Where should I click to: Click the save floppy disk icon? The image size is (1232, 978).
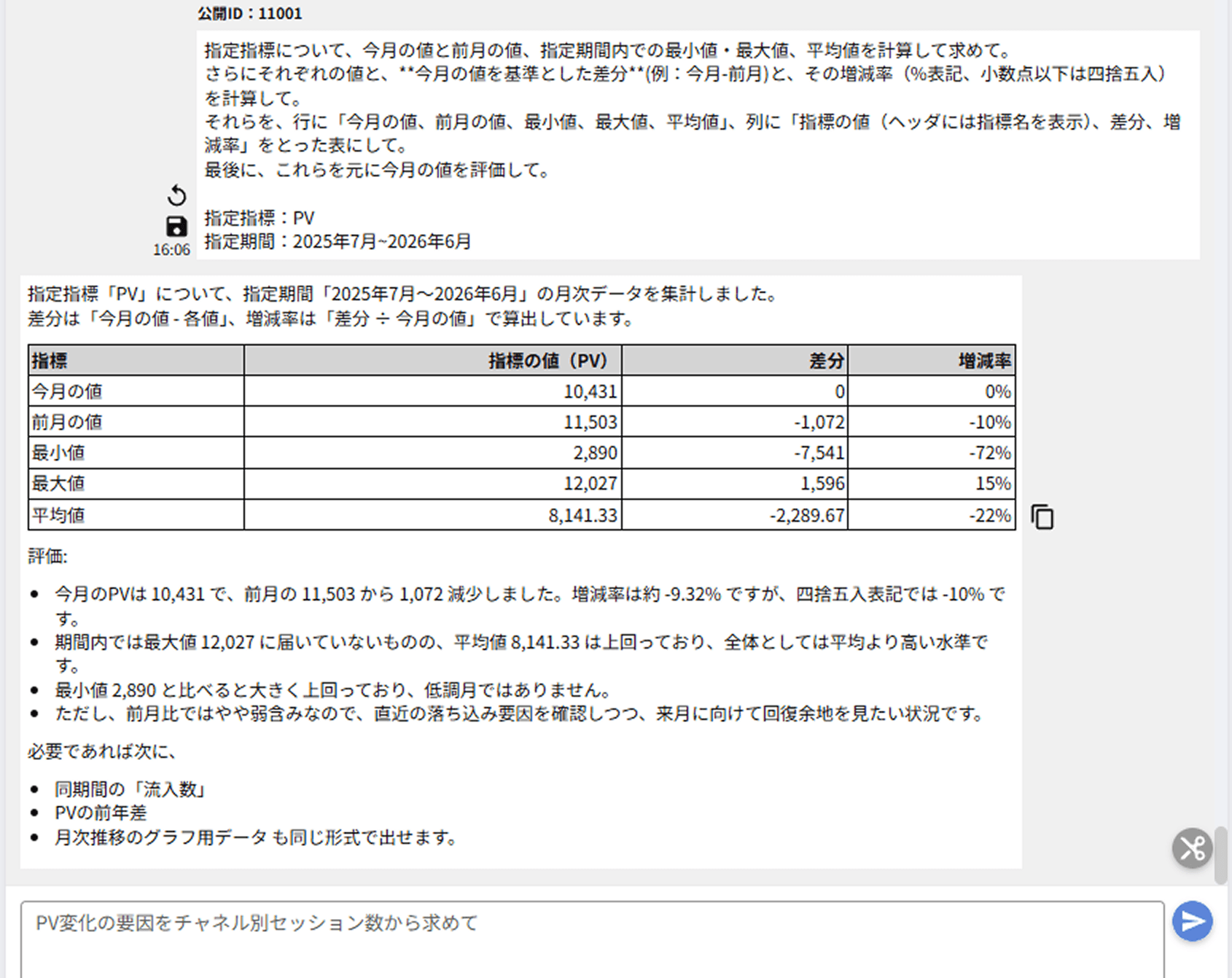tap(176, 227)
